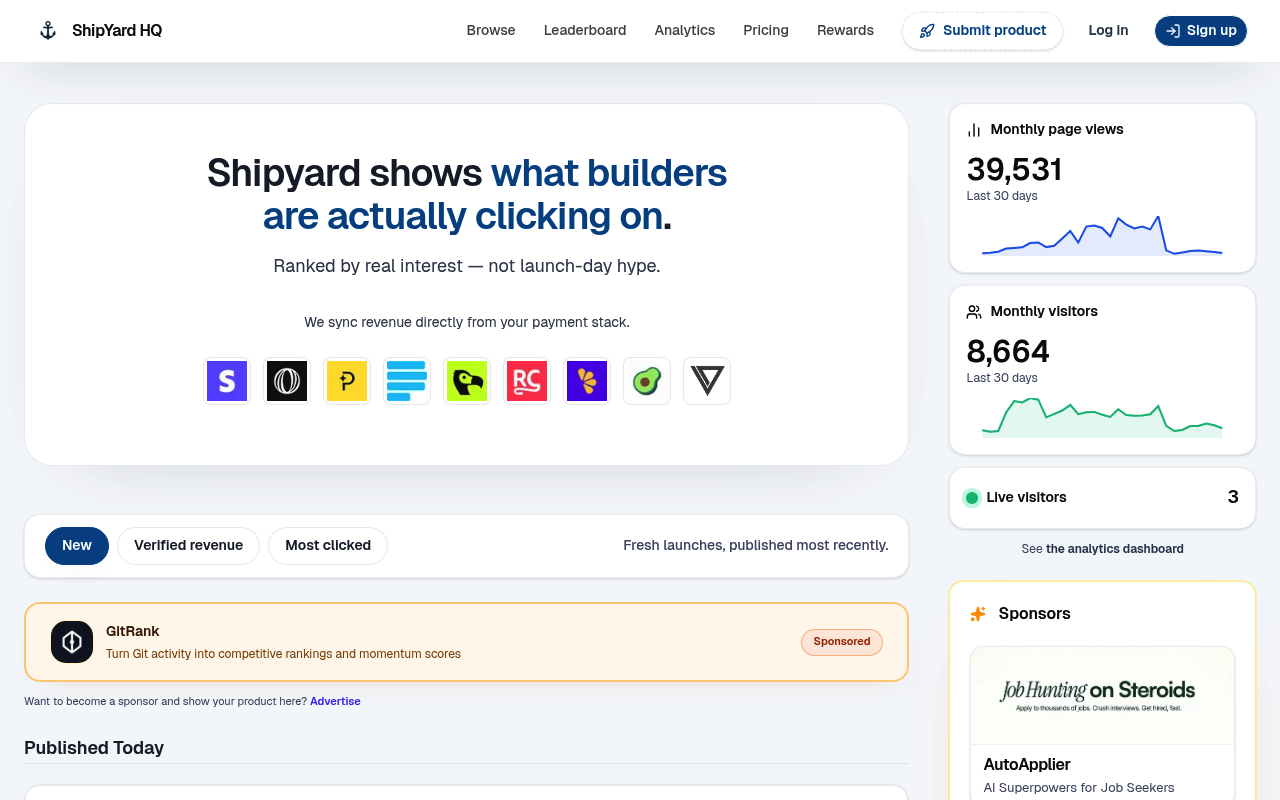Click the ShipYard HQ brand name
Image resolution: width=1280 pixels, height=800 pixels.
click(117, 31)
